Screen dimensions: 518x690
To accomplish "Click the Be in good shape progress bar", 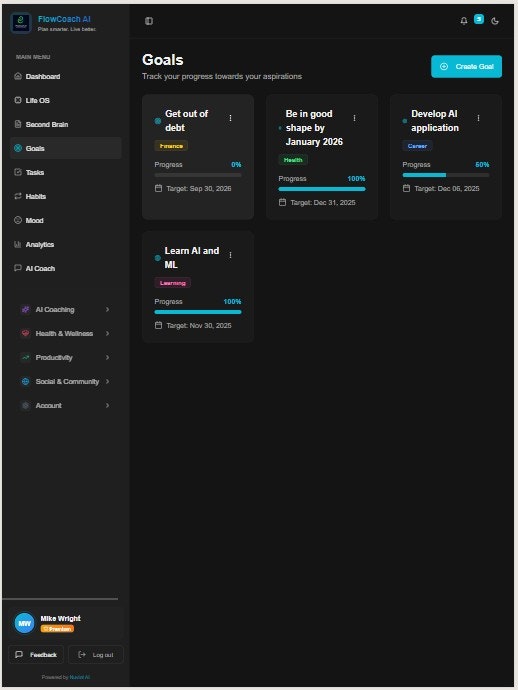I will click(x=322, y=189).
